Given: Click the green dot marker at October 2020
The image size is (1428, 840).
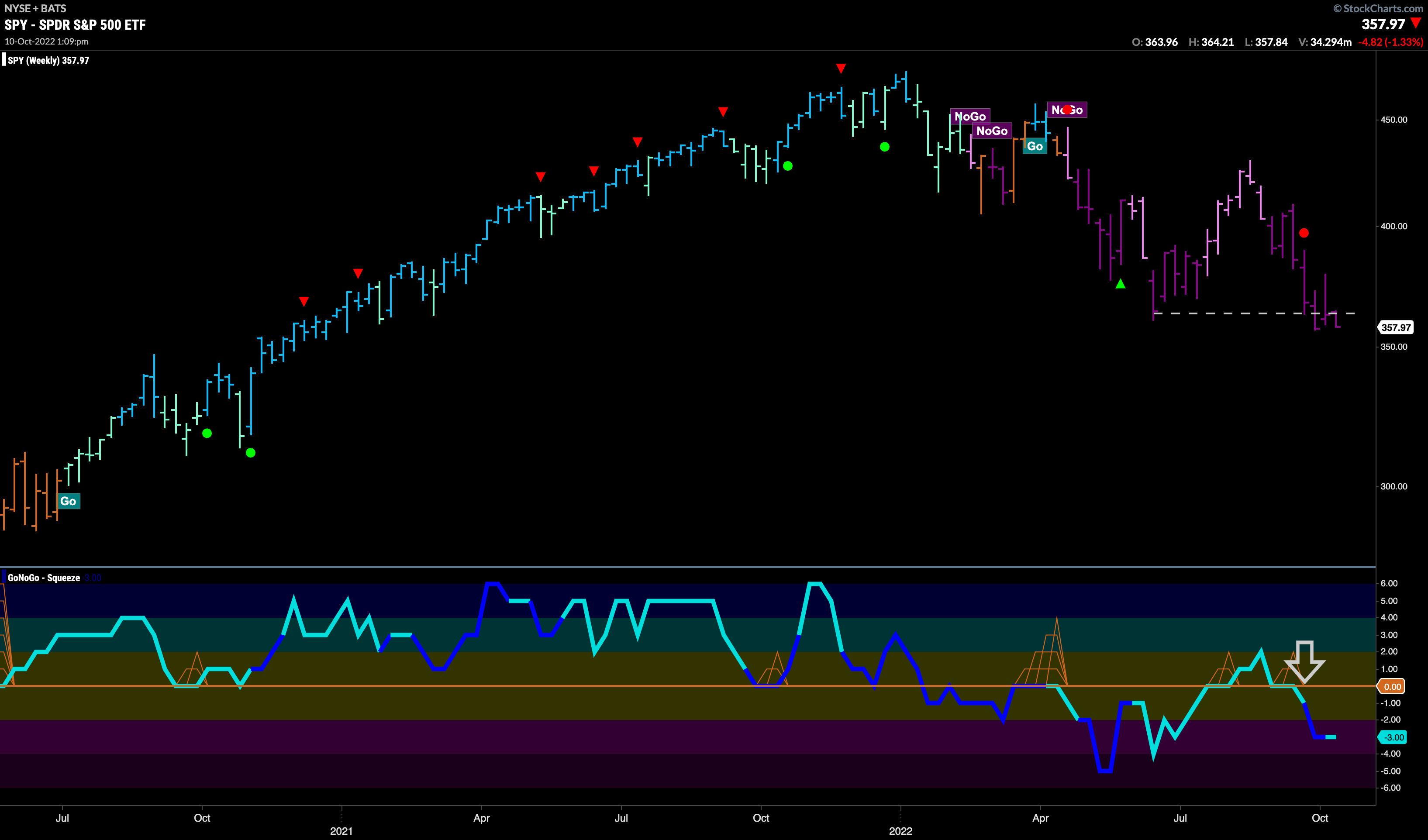Looking at the screenshot, I should point(207,433).
